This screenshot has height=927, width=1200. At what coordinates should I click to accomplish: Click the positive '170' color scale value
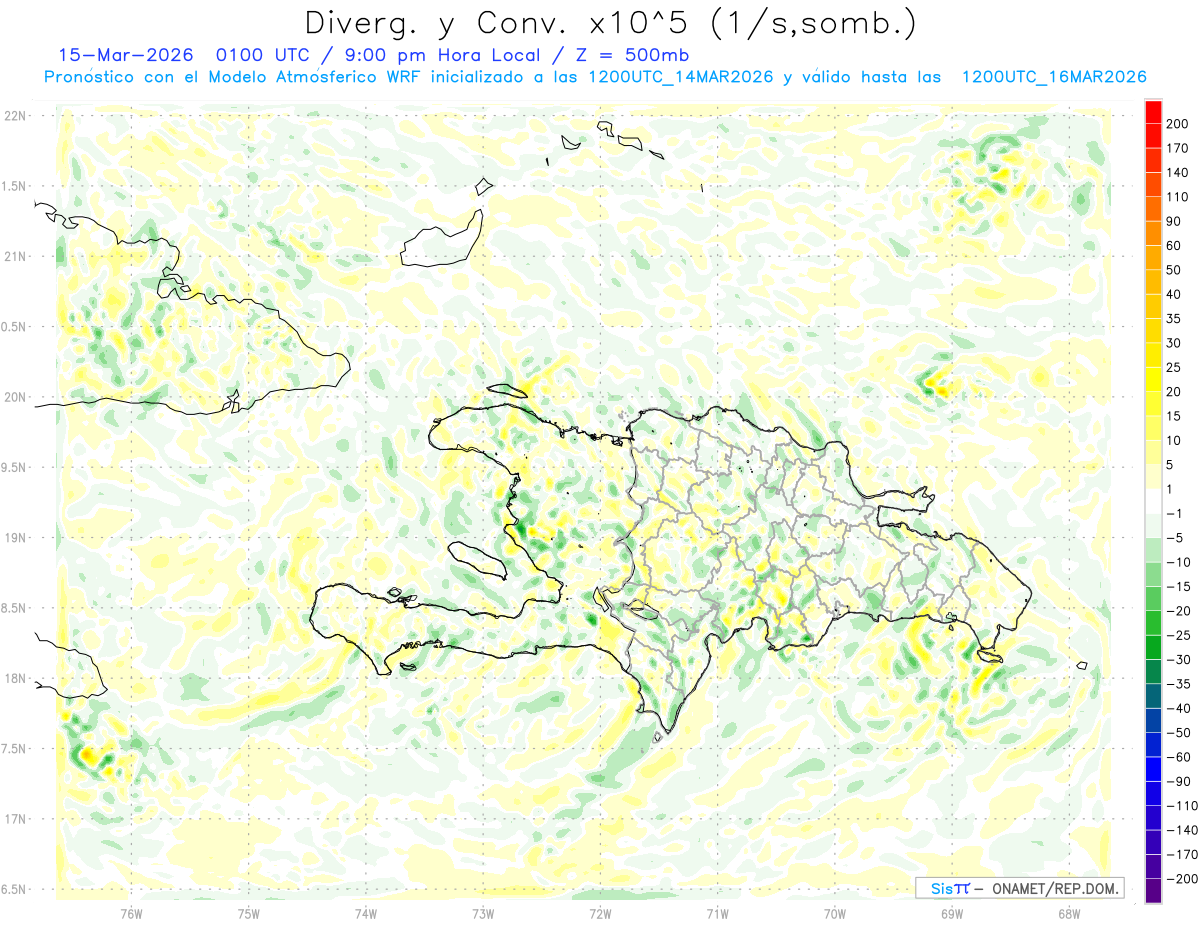[x=1177, y=148]
